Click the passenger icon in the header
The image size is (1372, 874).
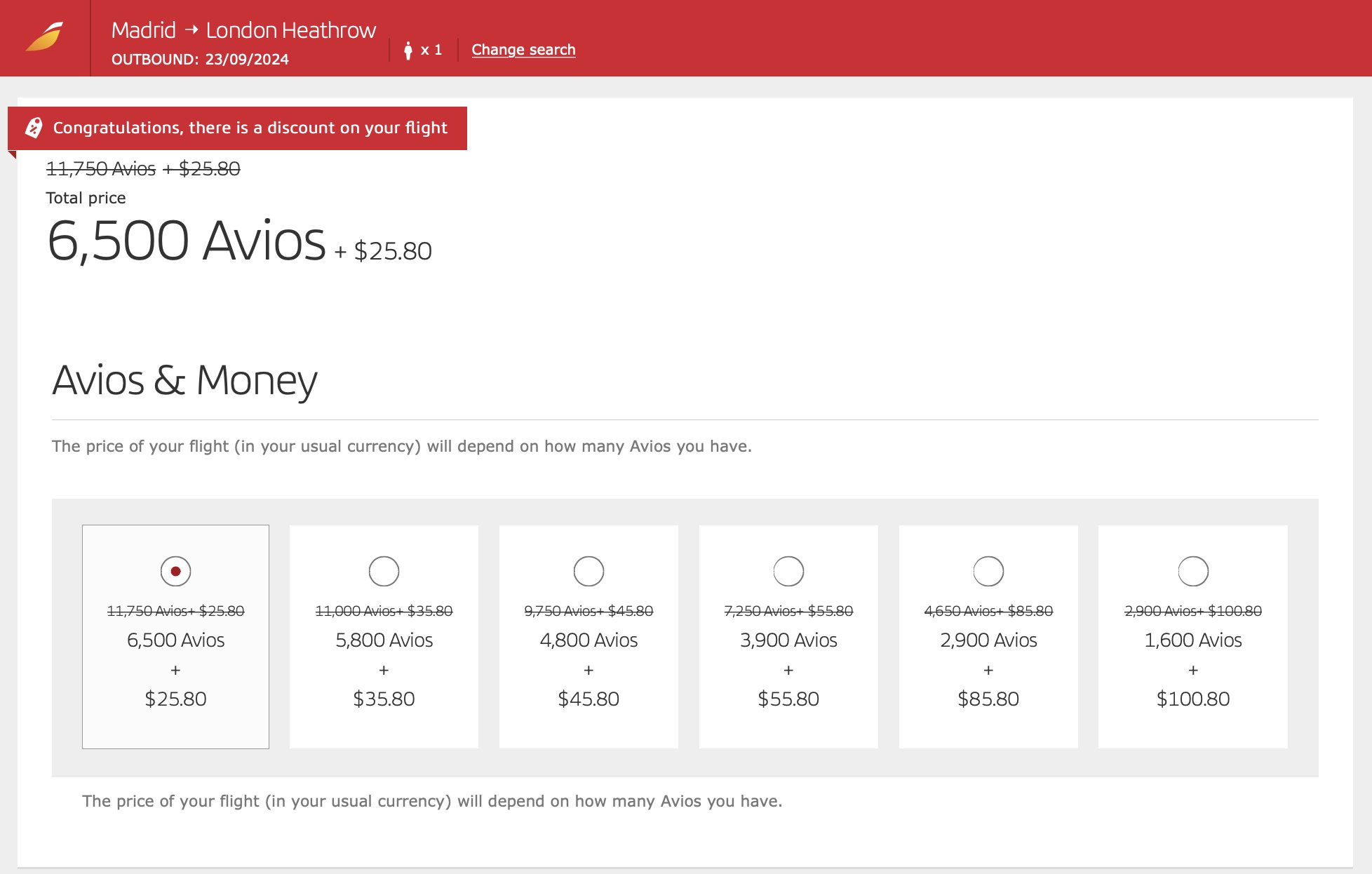click(x=408, y=50)
